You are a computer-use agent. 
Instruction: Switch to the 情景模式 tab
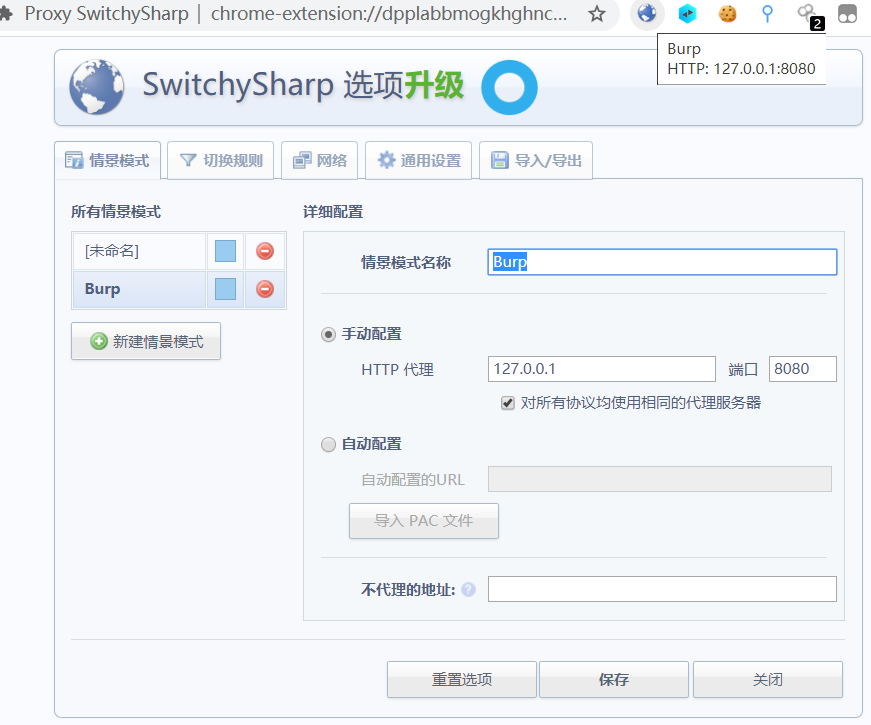[108, 161]
